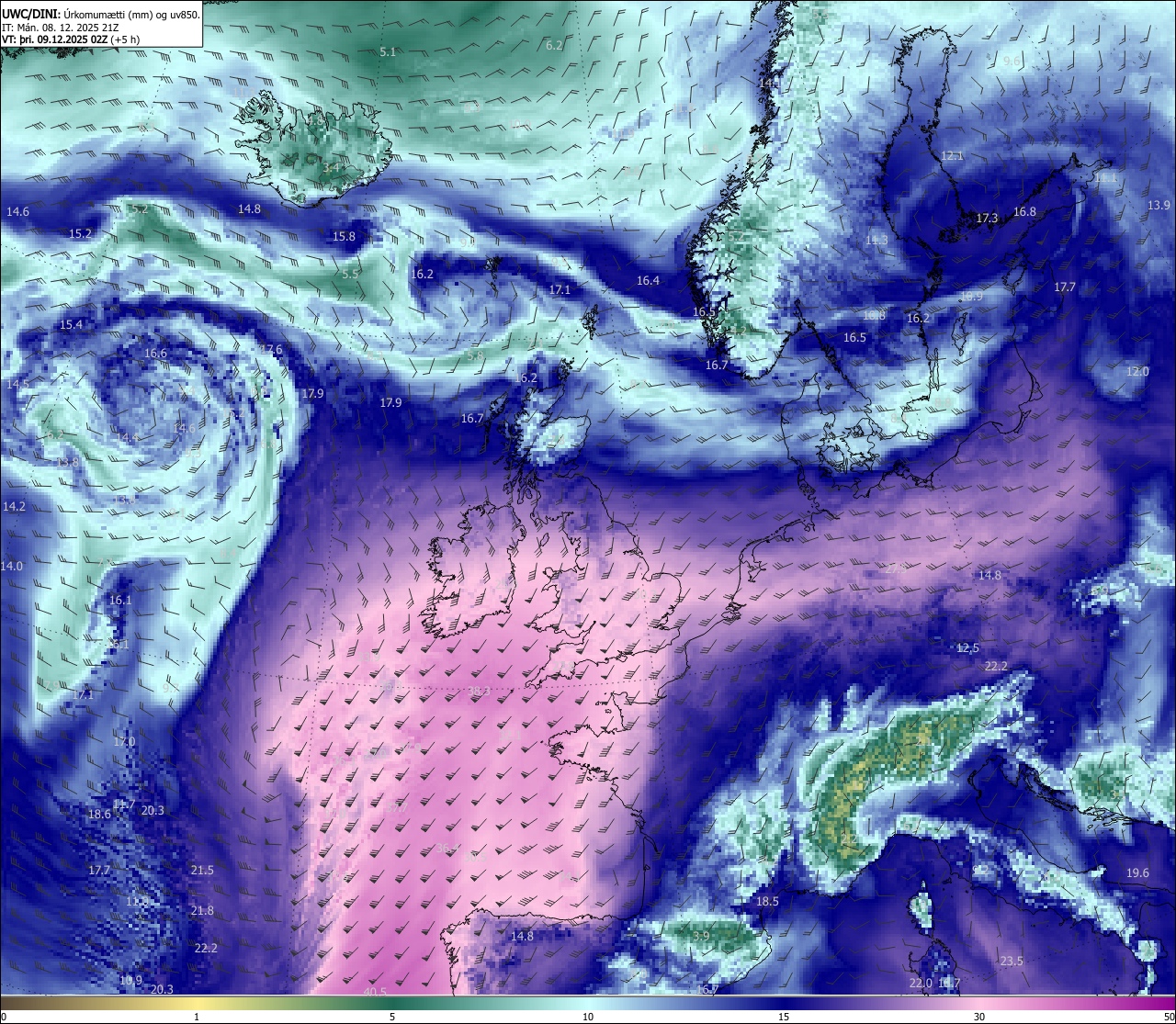Click the colorbar tick label '5'
This screenshot has width=1176, height=1024.
coord(392,1017)
